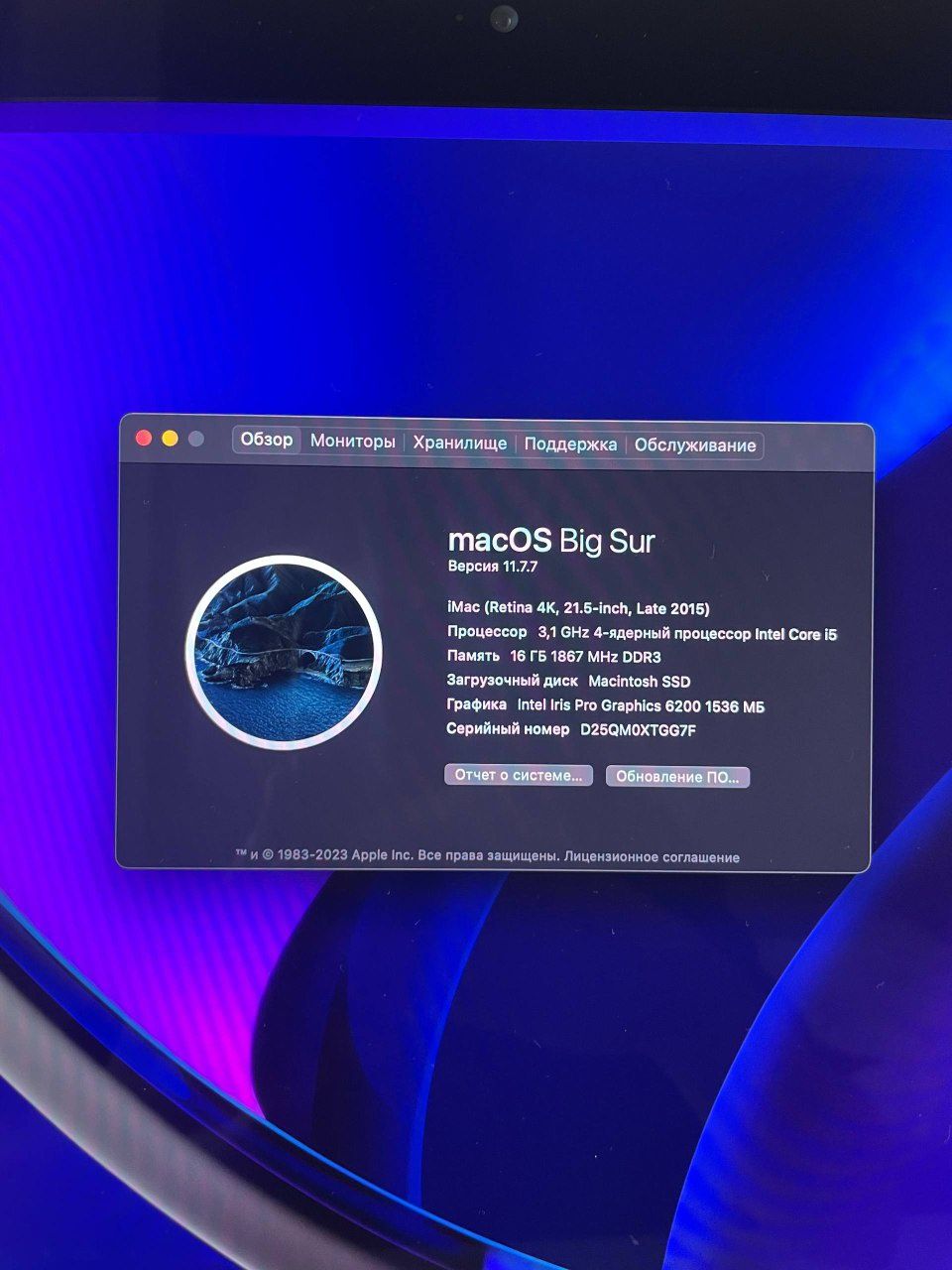Click the 3,1 GHz Intel Core i5 line
Viewport: 952px width, 1270px height.
687,633
